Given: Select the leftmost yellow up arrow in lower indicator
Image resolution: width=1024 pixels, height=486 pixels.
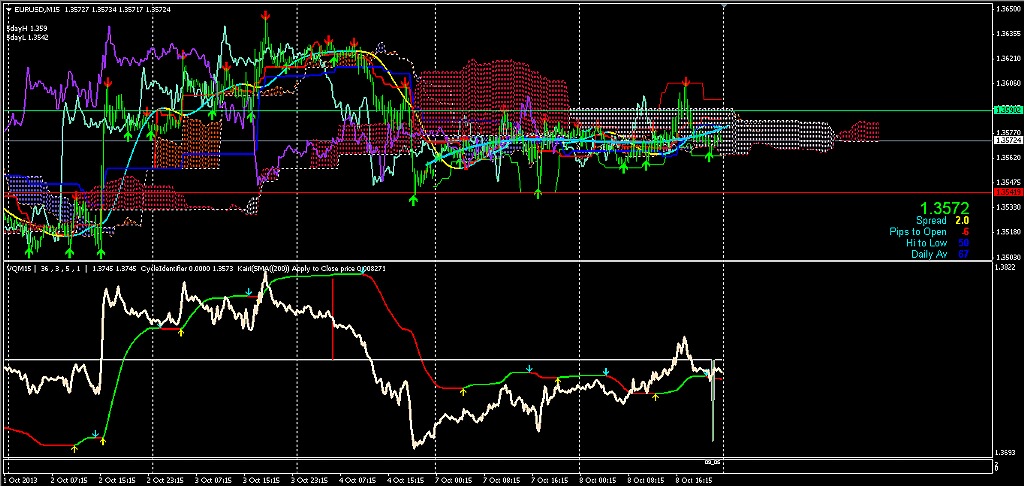Looking at the screenshot, I should click(74, 448).
